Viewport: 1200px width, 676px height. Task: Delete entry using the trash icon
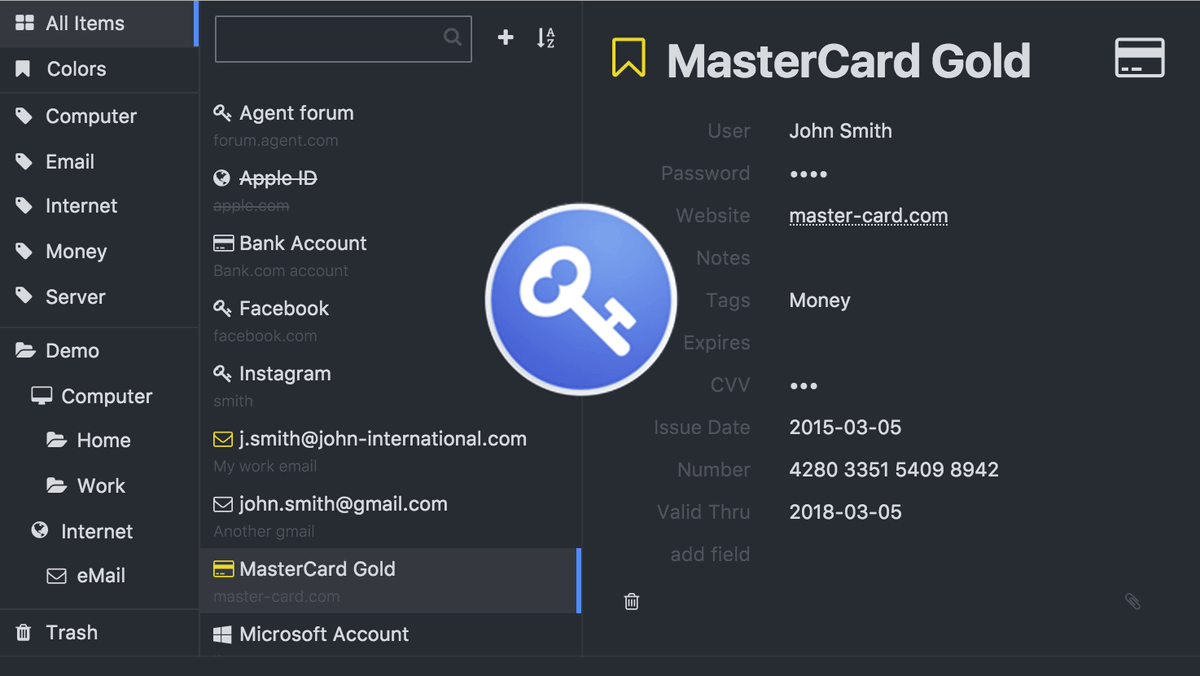click(632, 601)
